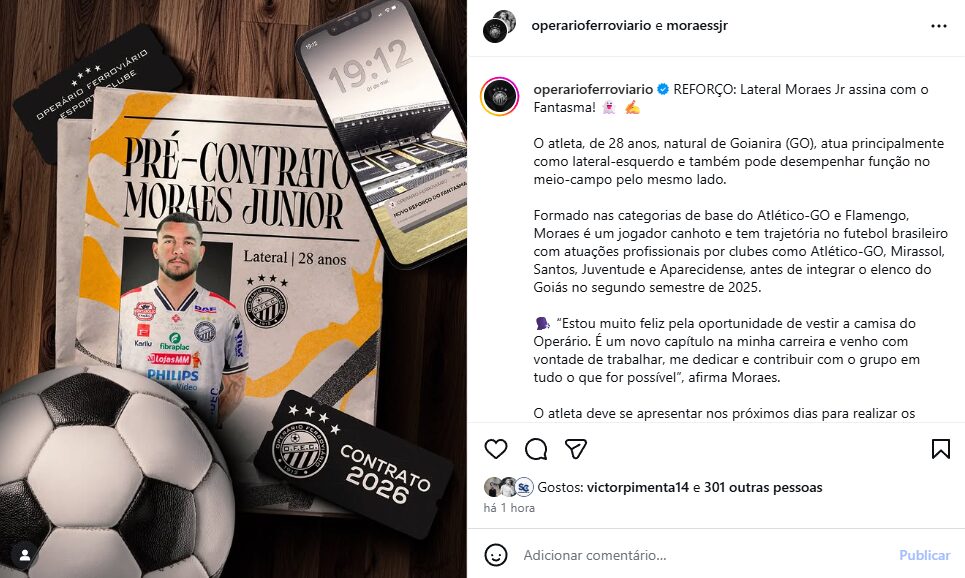The image size is (965, 578).
Task: Open the emoji picker smiley icon
Action: pos(496,555)
